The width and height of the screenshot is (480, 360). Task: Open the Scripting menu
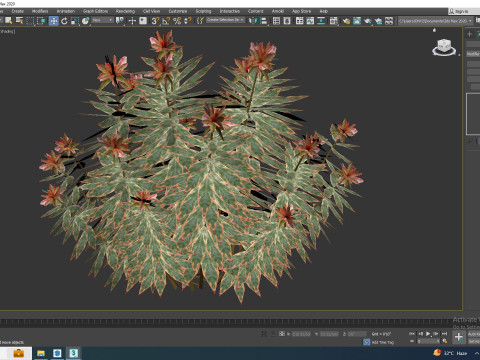pyautogui.click(x=203, y=11)
